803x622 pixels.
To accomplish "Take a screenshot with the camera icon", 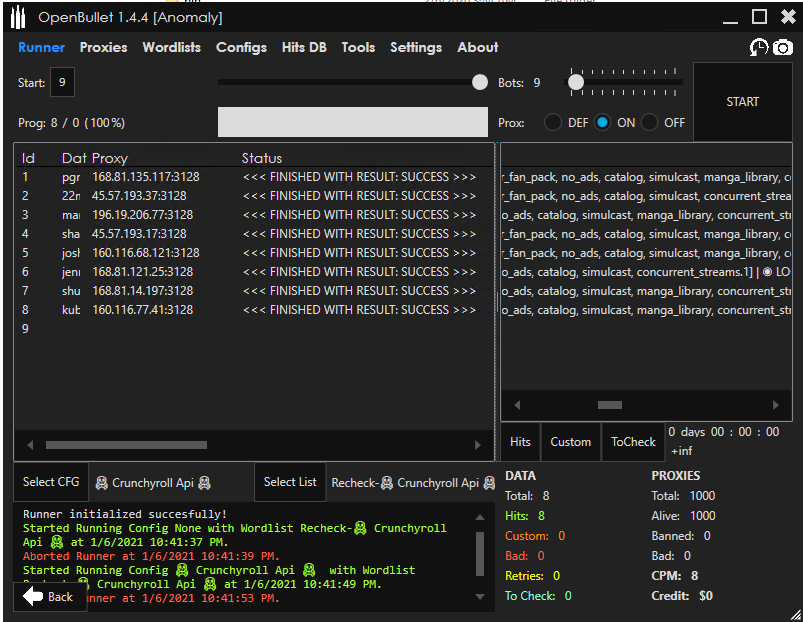I will (782, 47).
